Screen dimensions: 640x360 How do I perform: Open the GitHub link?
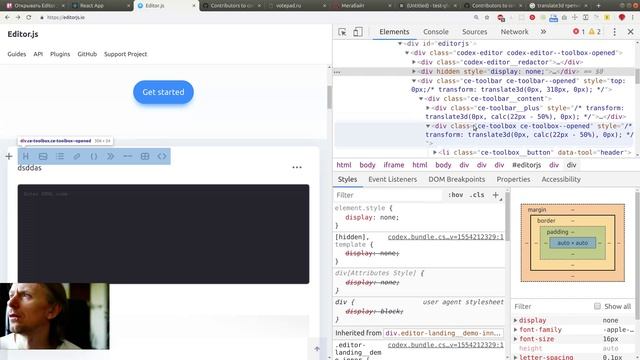click(87, 54)
